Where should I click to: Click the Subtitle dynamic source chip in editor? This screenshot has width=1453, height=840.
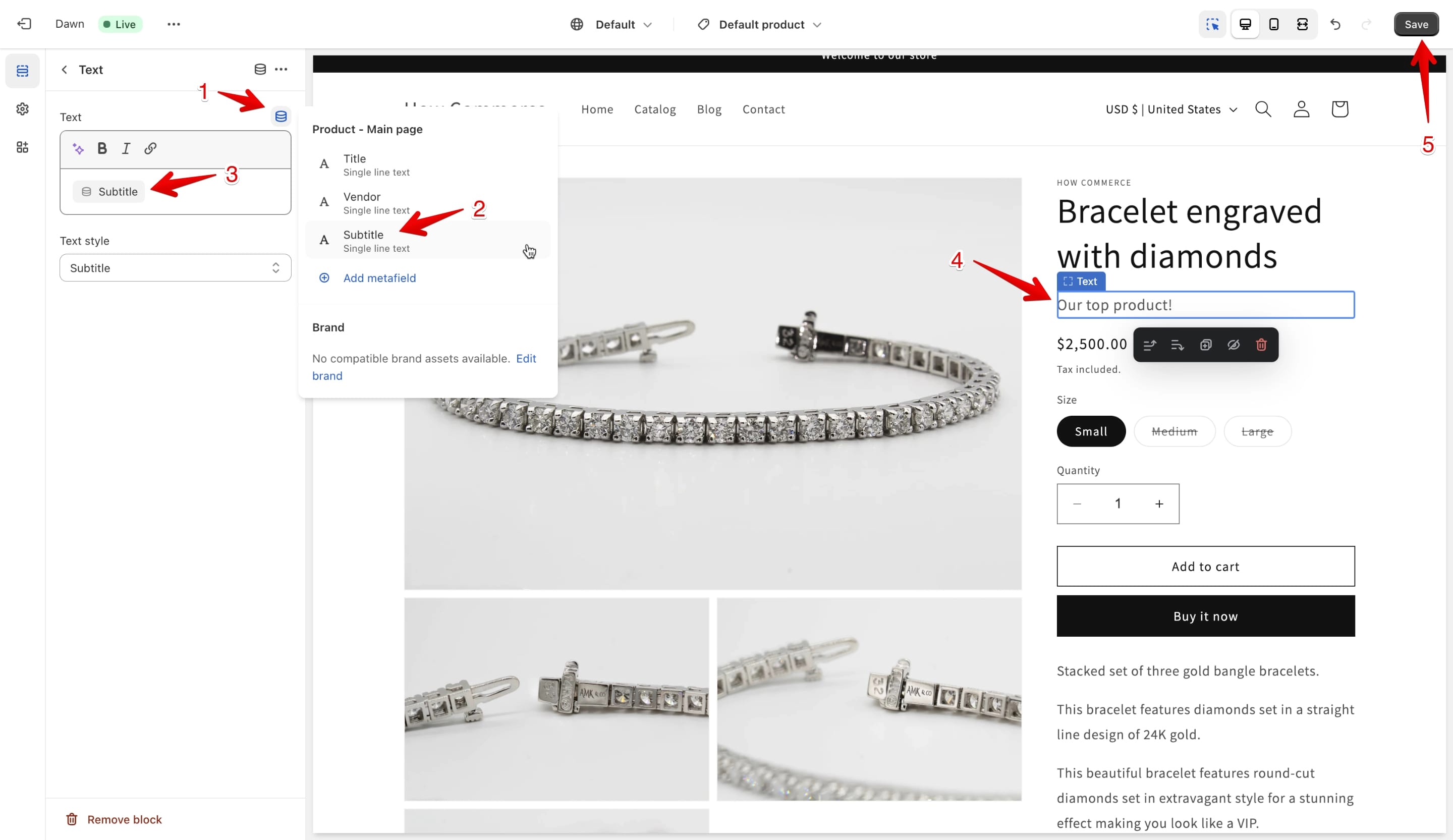[109, 191]
